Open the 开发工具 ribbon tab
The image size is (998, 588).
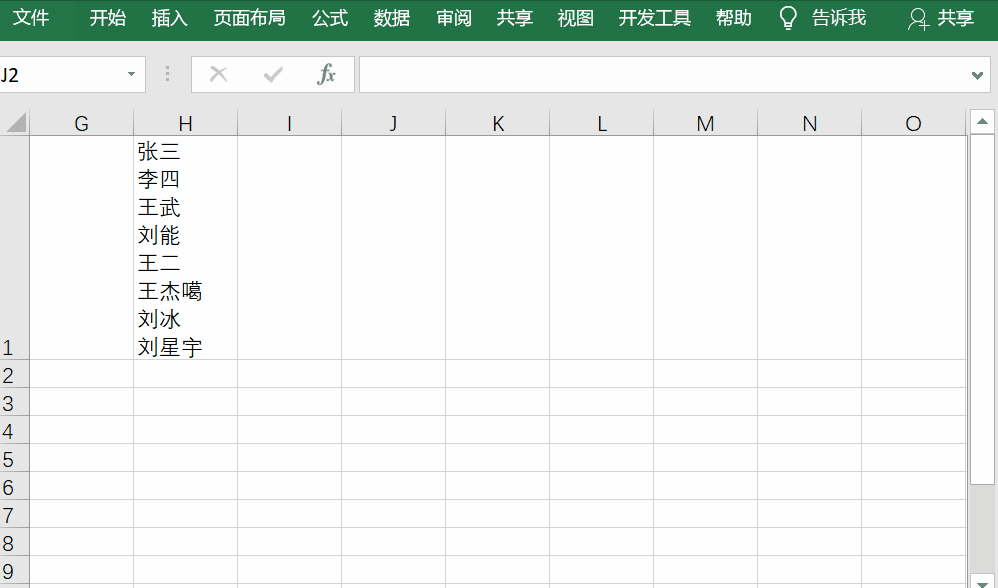click(x=654, y=17)
